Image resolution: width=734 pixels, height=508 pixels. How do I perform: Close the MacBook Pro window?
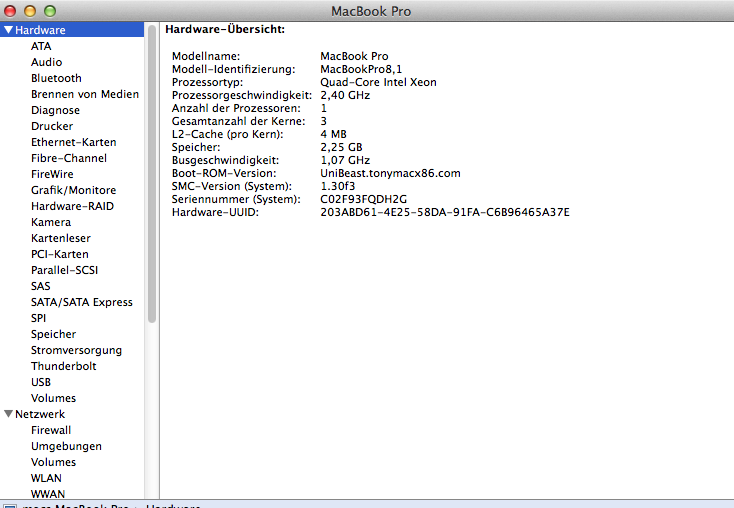[10, 10]
